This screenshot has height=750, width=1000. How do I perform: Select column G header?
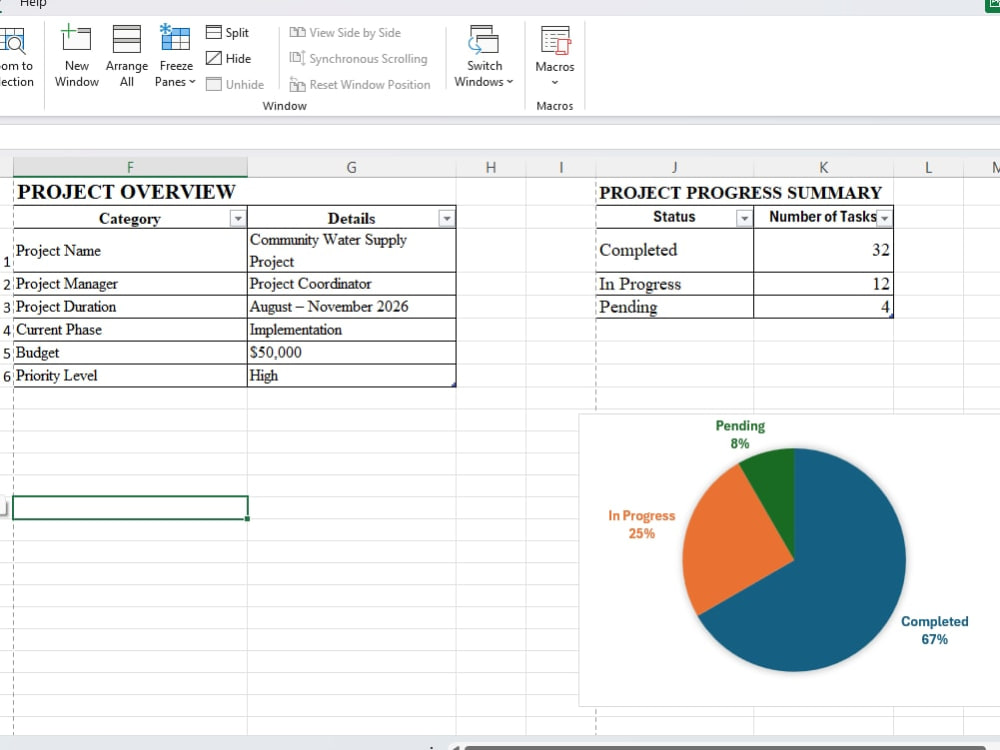tap(351, 167)
